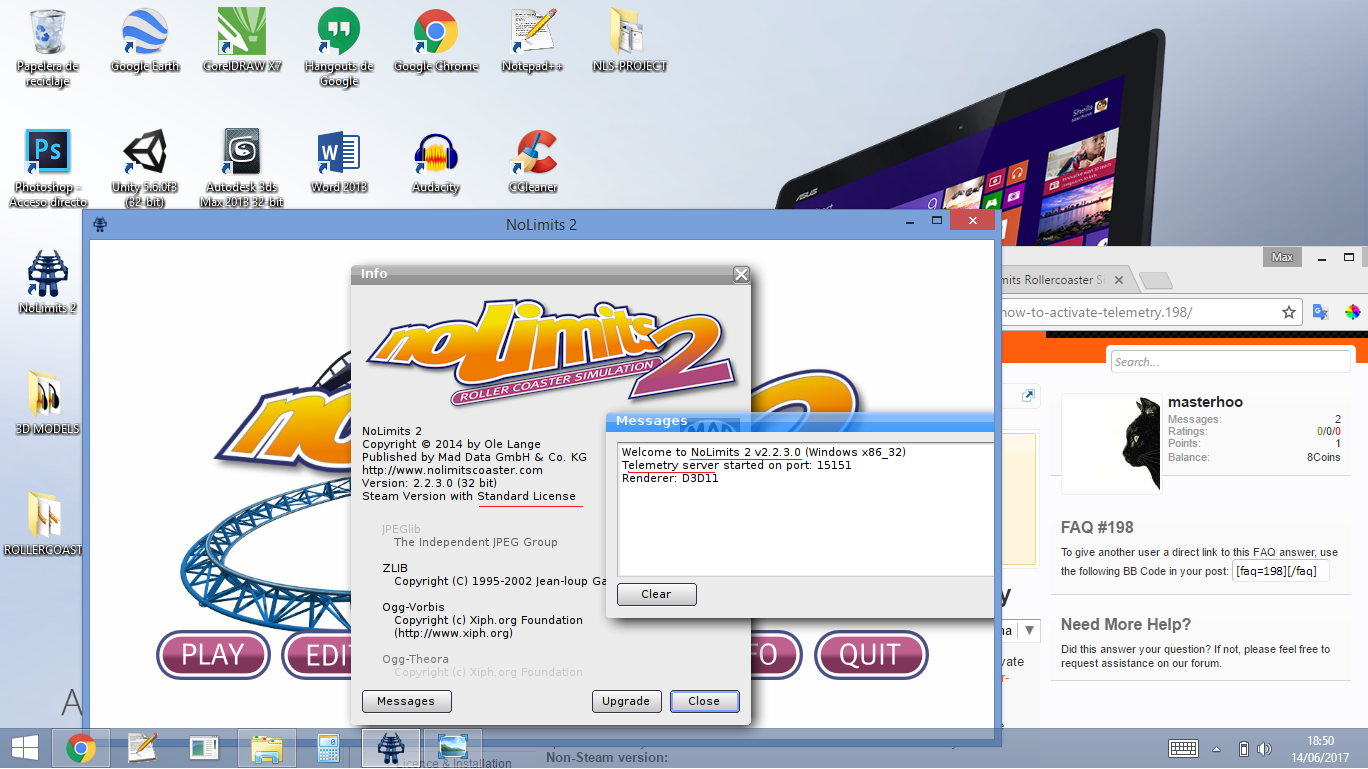Select the Unity 5.6.0f3 desktop icon

click(x=144, y=168)
